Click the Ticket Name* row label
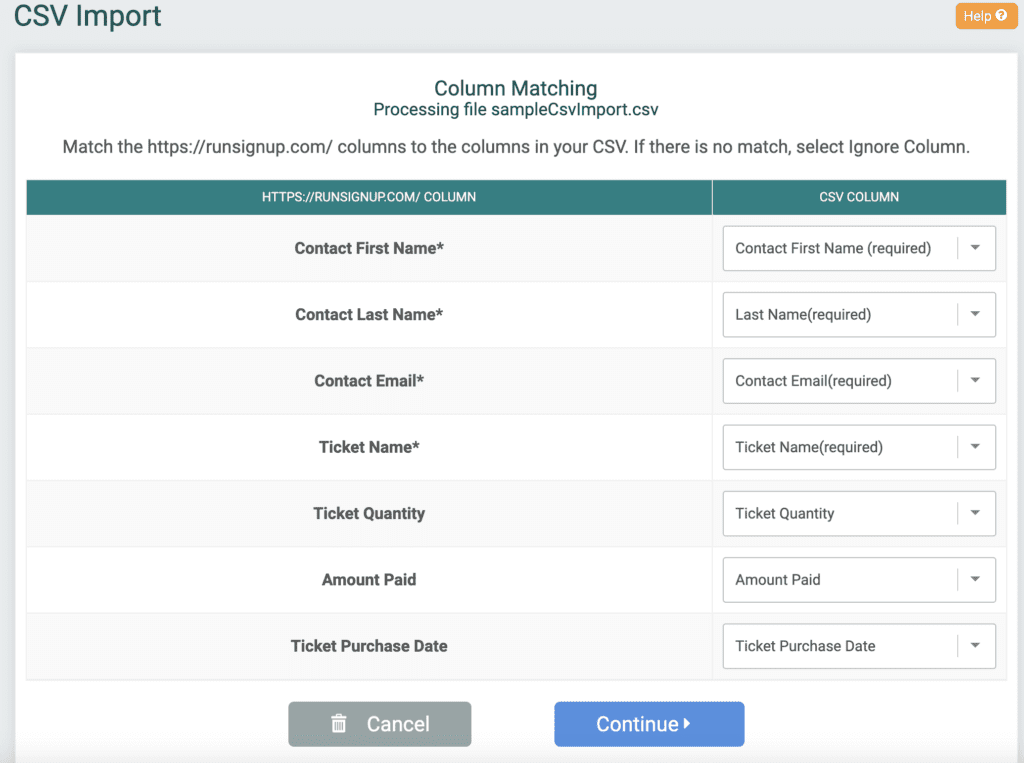The height and width of the screenshot is (763, 1024). tap(369, 447)
